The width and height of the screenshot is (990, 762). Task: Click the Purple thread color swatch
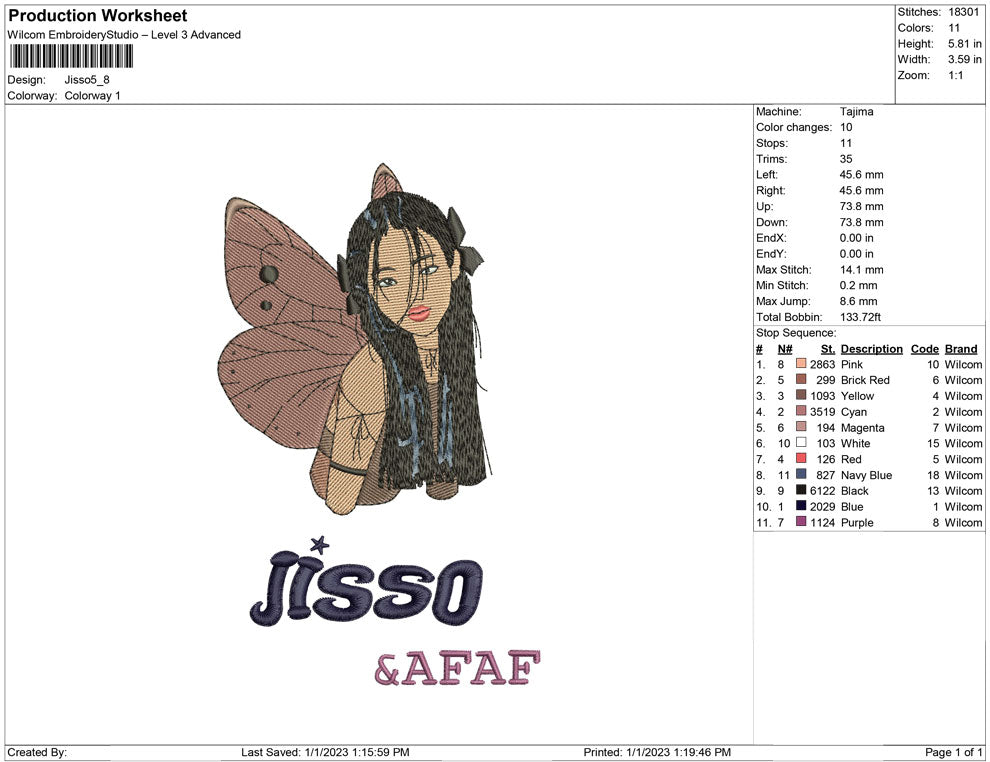[x=801, y=521]
